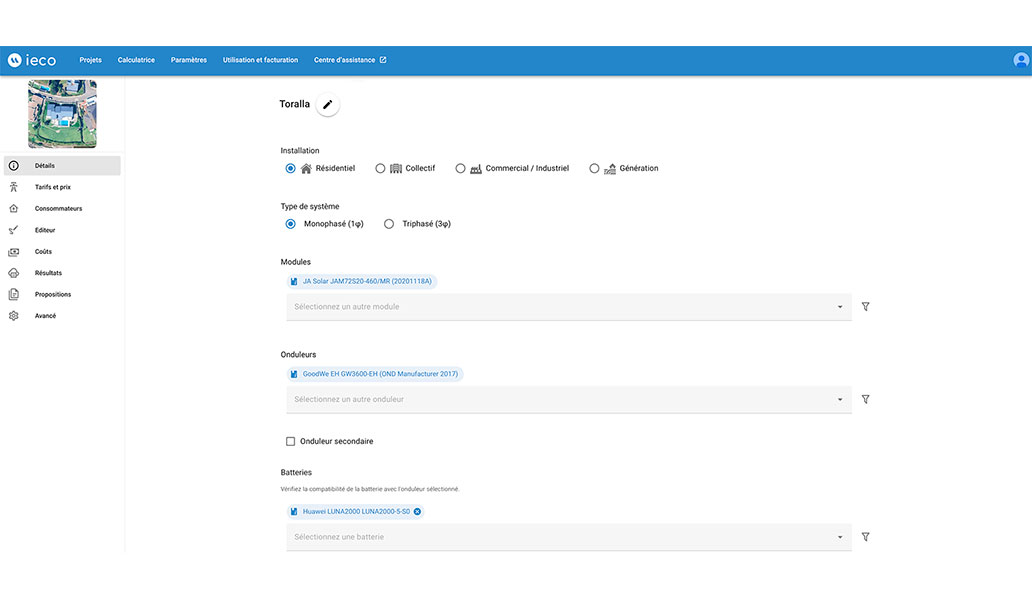This screenshot has width=1032, height=600.
Task: Select the Résidentiel installation option
Action: click(x=290, y=169)
